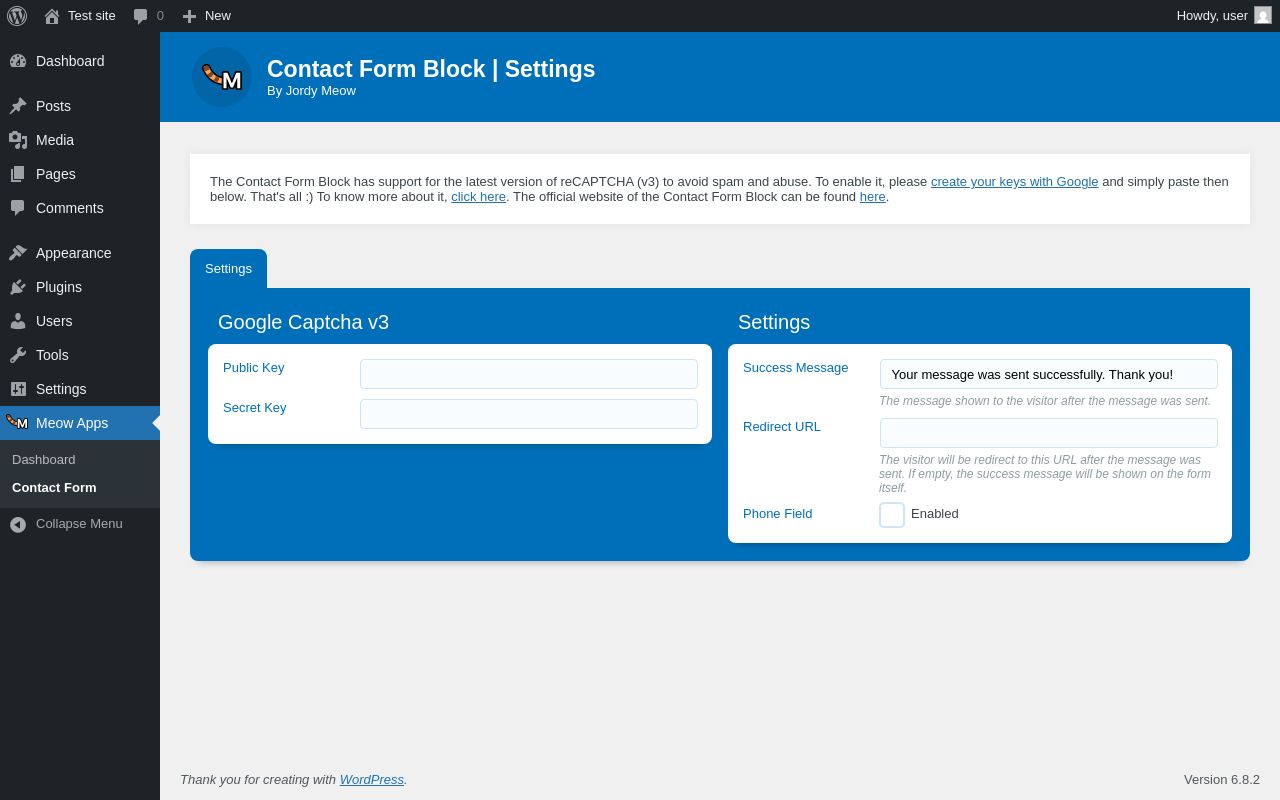Click the WordPress logo icon
Viewport: 1280px width, 800px height.
tap(17, 16)
